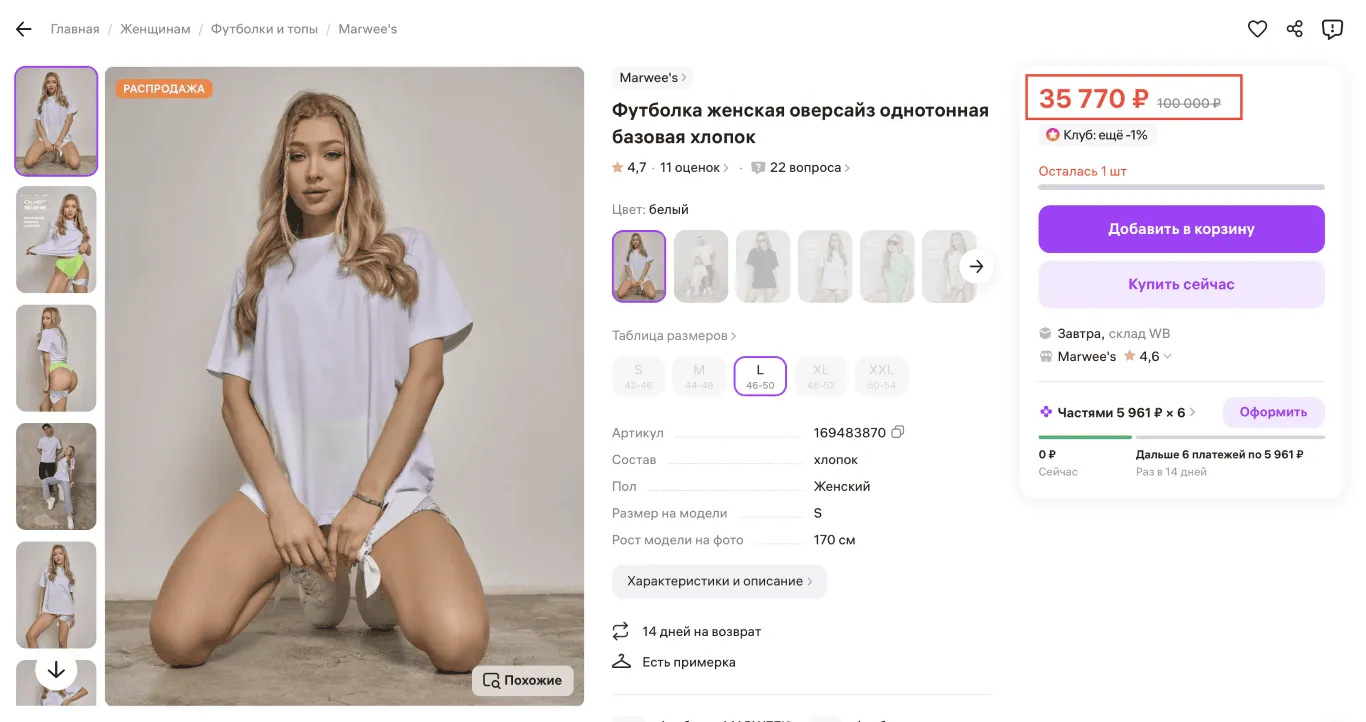
Task: Open Характеристики и описание section
Action: coord(719,581)
